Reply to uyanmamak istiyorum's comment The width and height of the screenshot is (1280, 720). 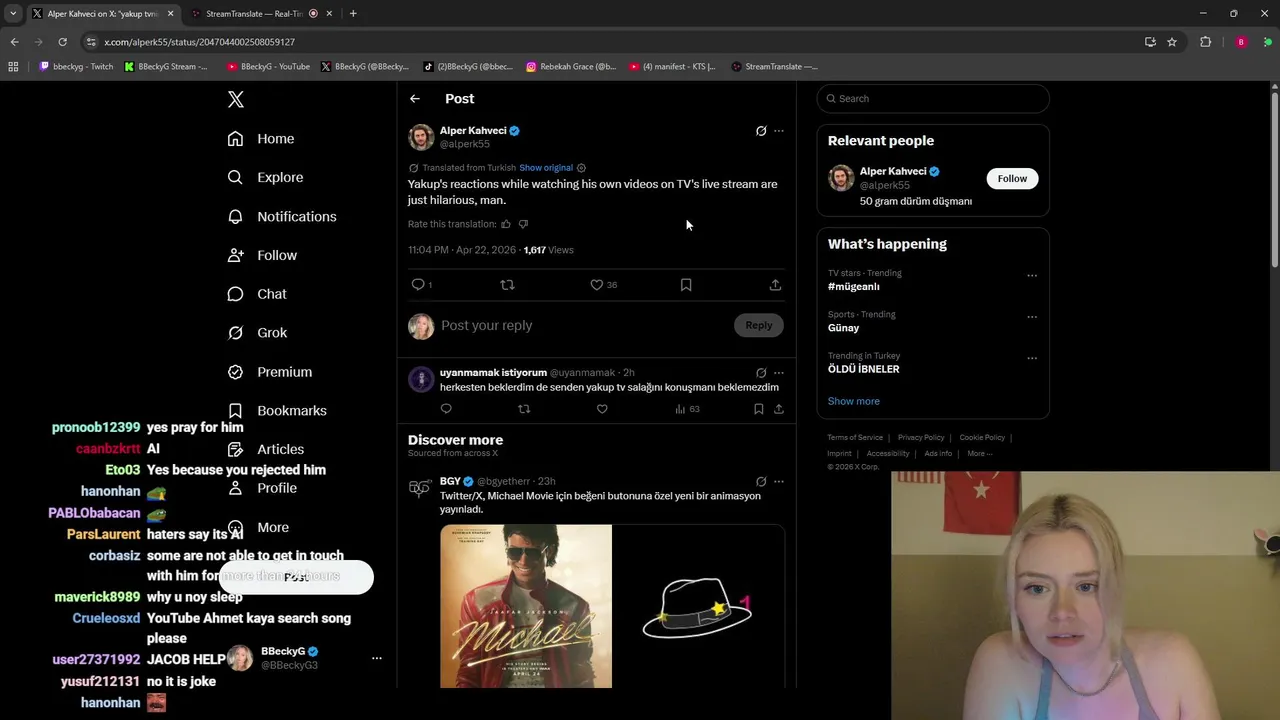[446, 409]
